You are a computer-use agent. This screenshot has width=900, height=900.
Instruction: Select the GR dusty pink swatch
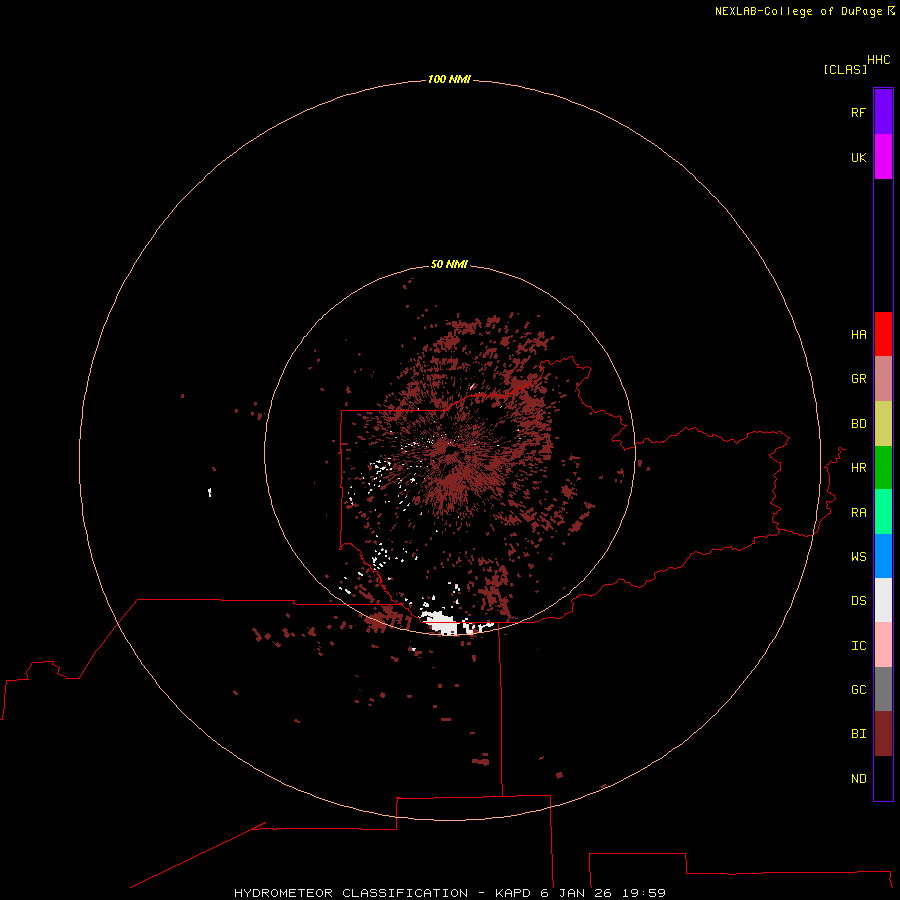click(883, 379)
